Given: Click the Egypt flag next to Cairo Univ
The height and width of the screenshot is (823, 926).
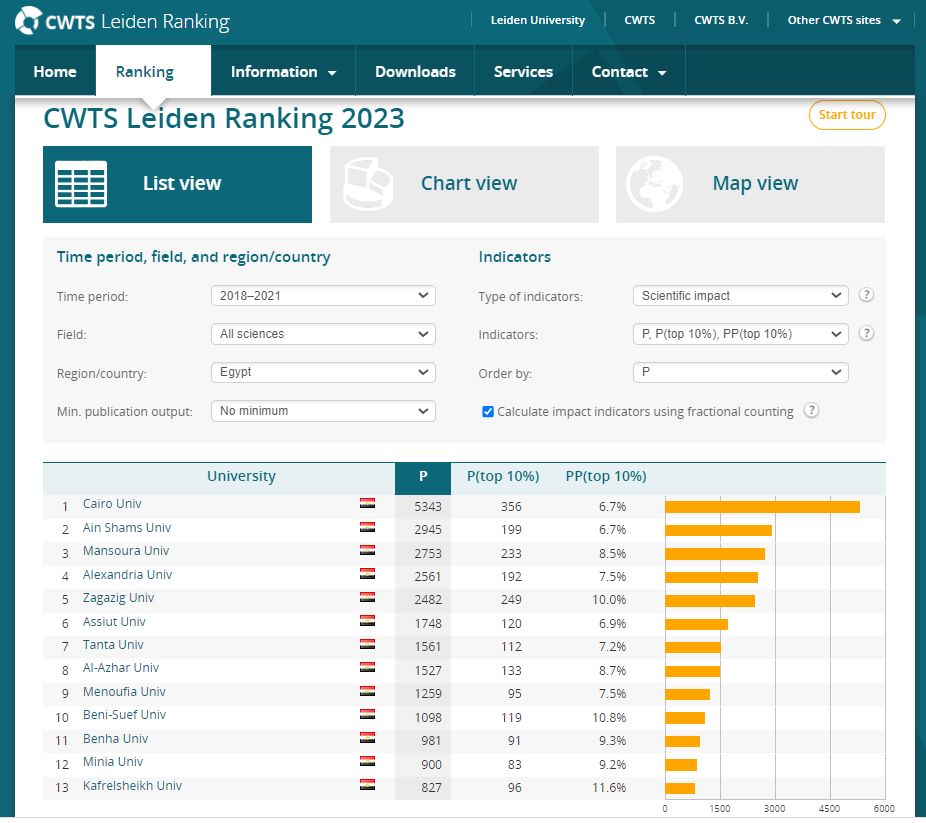Looking at the screenshot, I should 367,504.
